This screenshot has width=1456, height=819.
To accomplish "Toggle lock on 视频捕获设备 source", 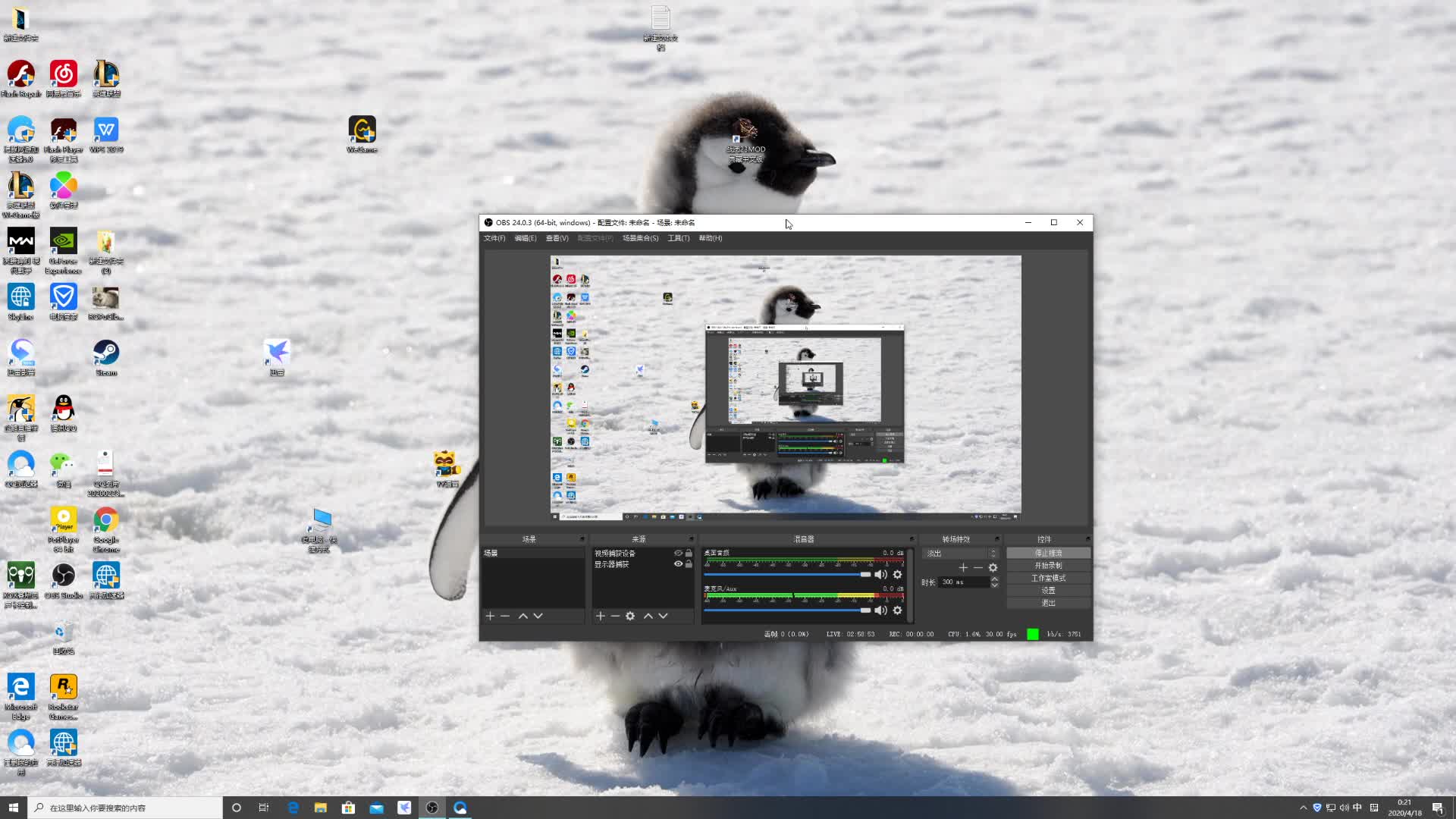I will (x=689, y=553).
